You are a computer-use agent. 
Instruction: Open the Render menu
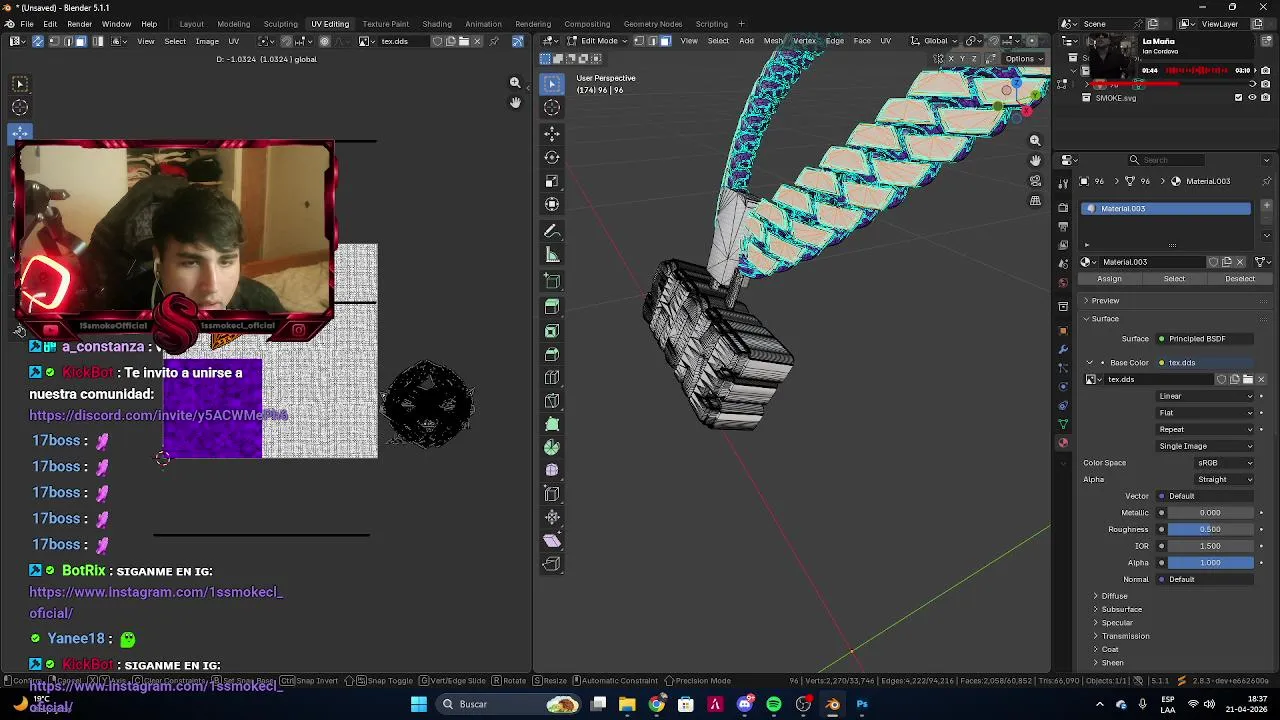pos(79,24)
